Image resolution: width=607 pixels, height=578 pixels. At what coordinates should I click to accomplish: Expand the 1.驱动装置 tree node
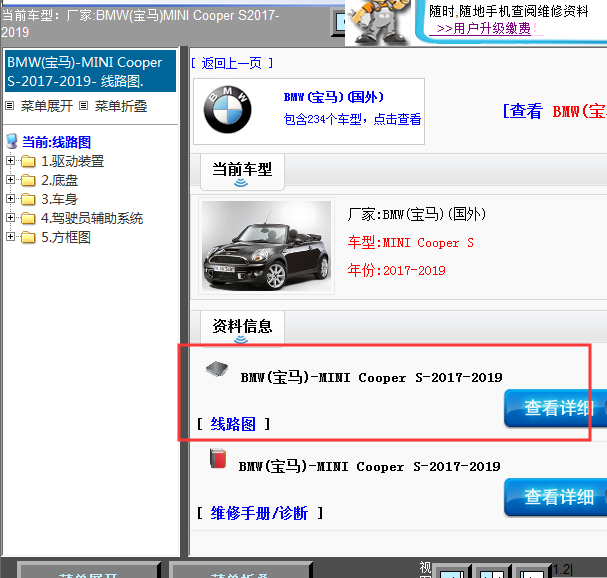(x=11, y=161)
